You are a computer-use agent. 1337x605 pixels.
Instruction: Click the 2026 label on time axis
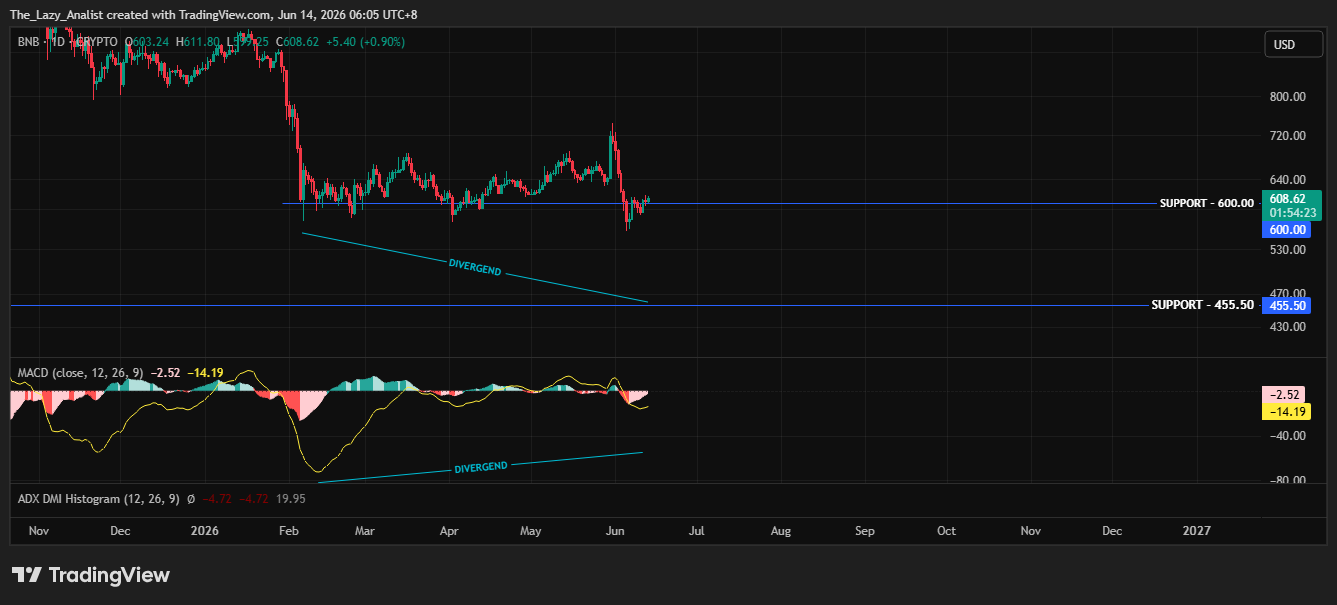click(203, 531)
